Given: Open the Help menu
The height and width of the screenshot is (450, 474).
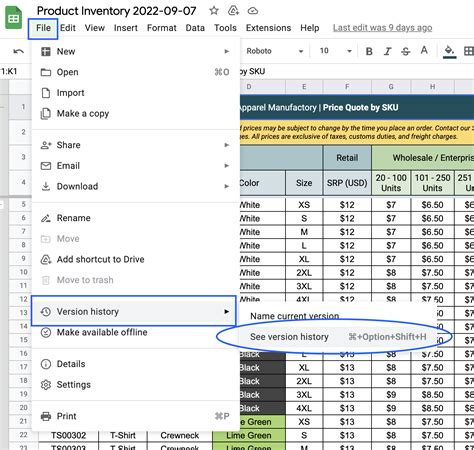Looking at the screenshot, I should 310,28.
